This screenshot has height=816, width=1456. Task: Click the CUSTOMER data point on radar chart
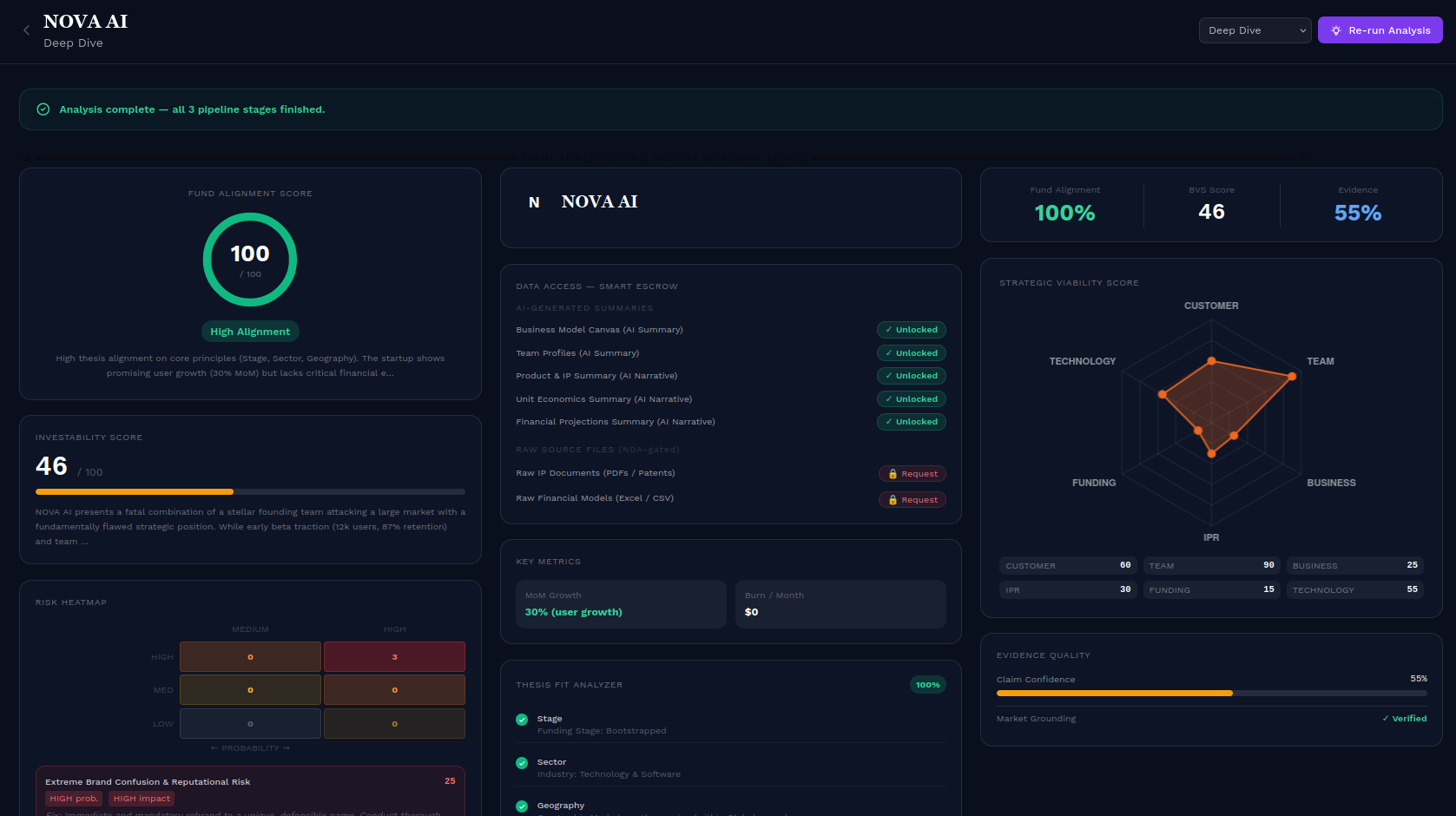click(1212, 361)
